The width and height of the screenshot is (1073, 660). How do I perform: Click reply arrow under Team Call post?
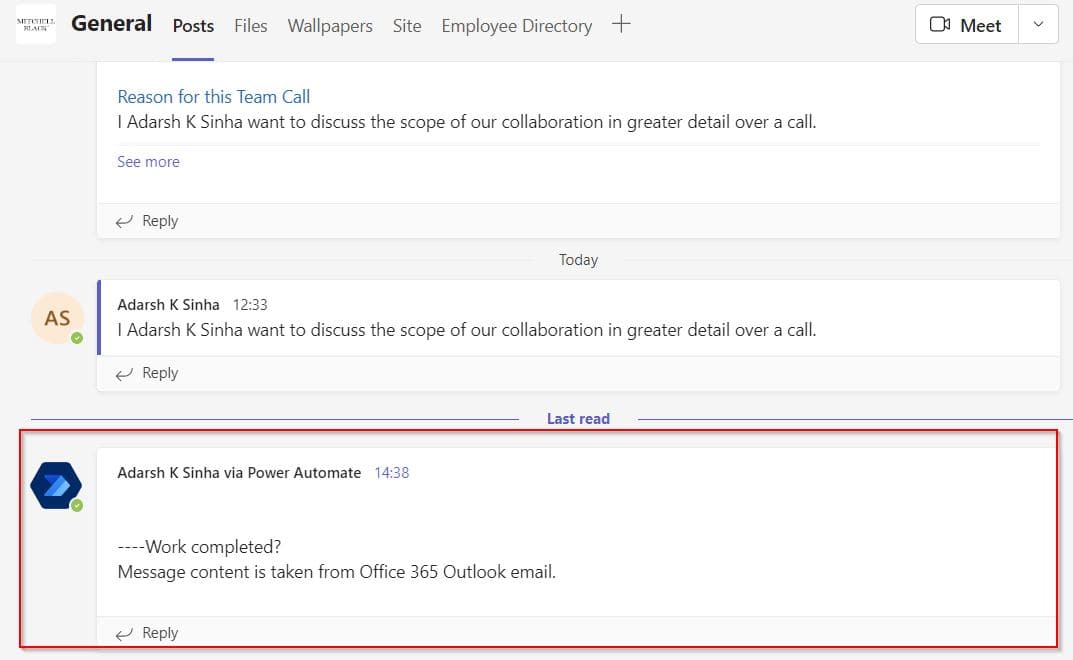[x=124, y=221]
